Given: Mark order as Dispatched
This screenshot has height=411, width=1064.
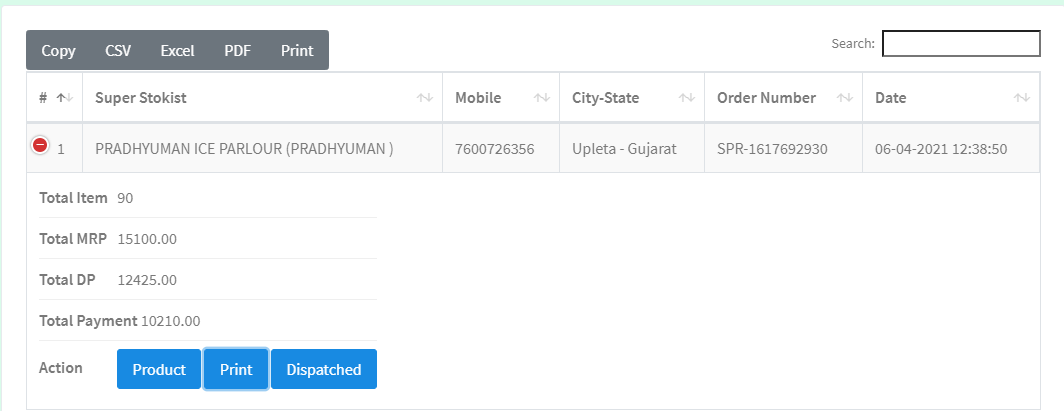Looking at the screenshot, I should click(324, 369).
